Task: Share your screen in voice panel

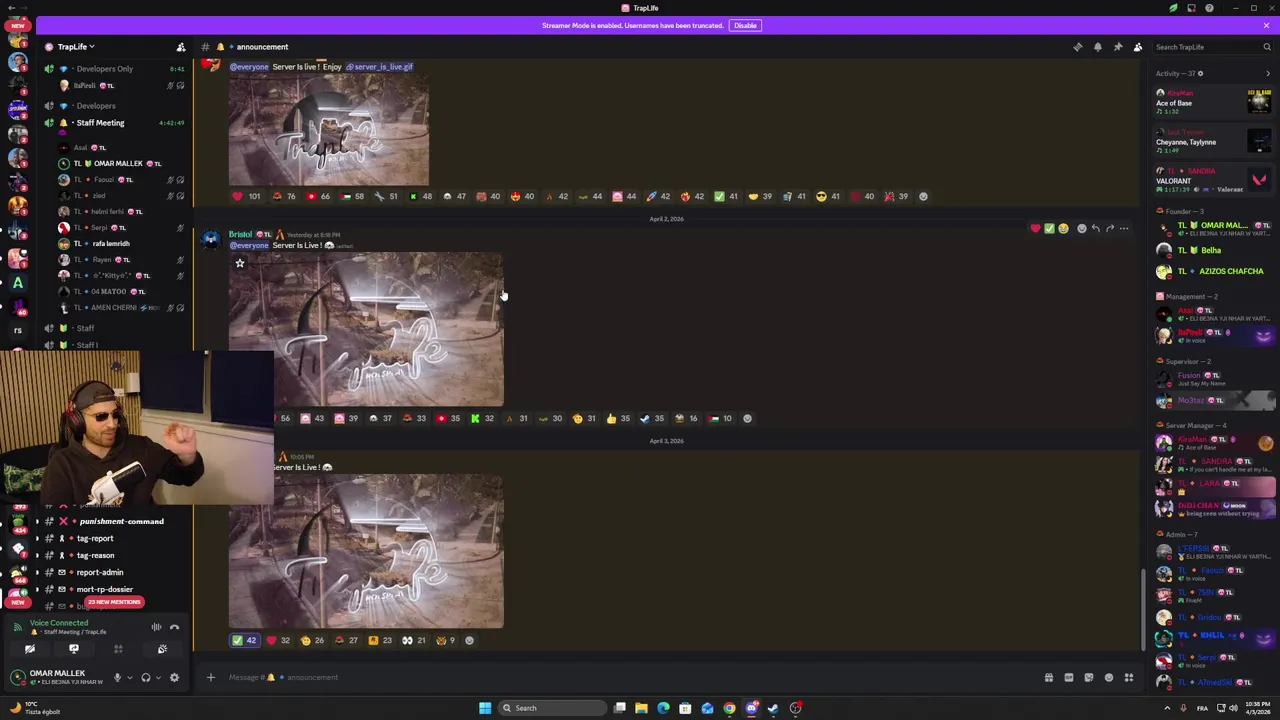Action: pos(73,649)
